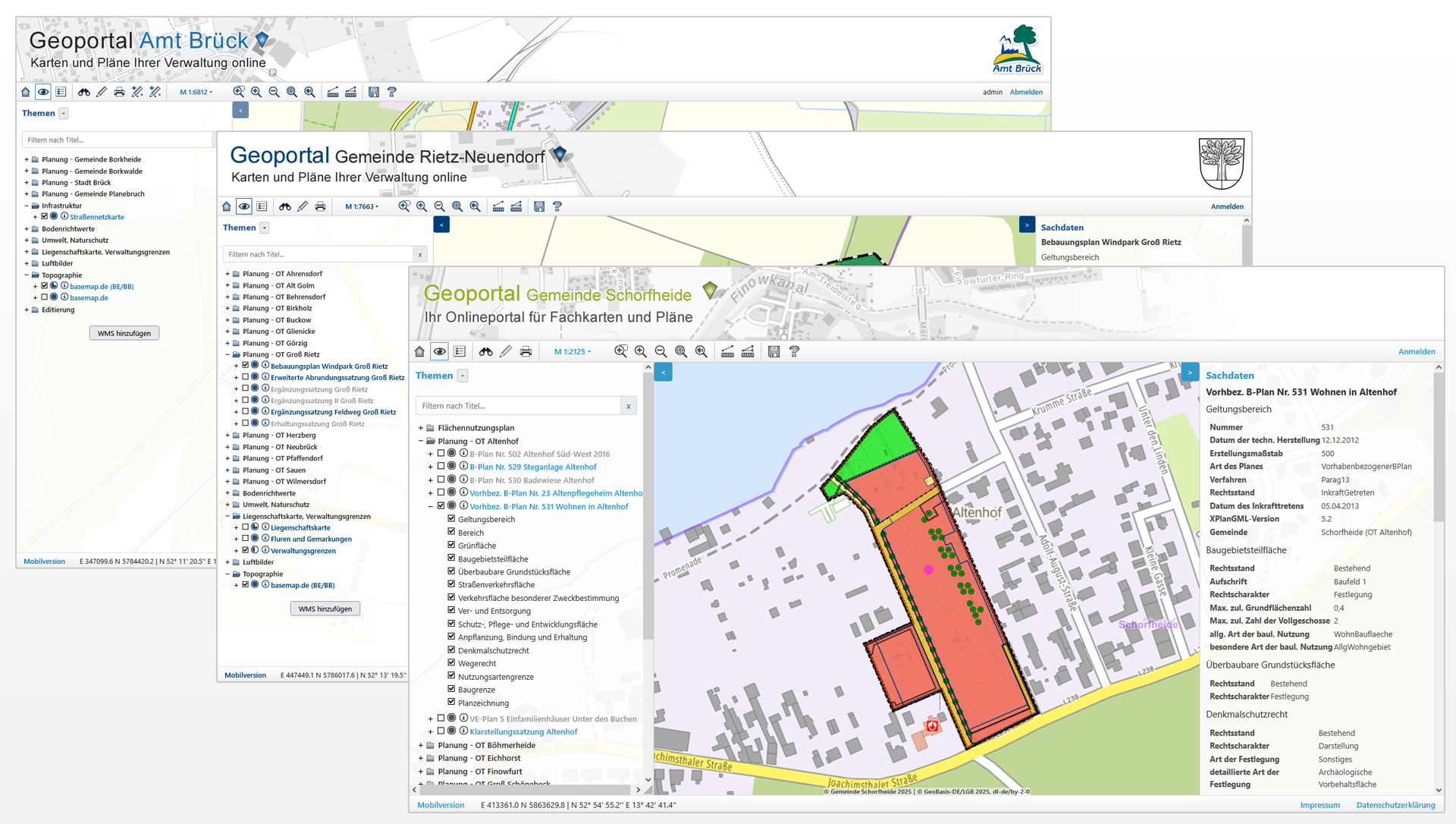This screenshot has width=1456, height=824.
Task: Click the binoculars search icon in Schorfheide toolbar
Action: 486,351
